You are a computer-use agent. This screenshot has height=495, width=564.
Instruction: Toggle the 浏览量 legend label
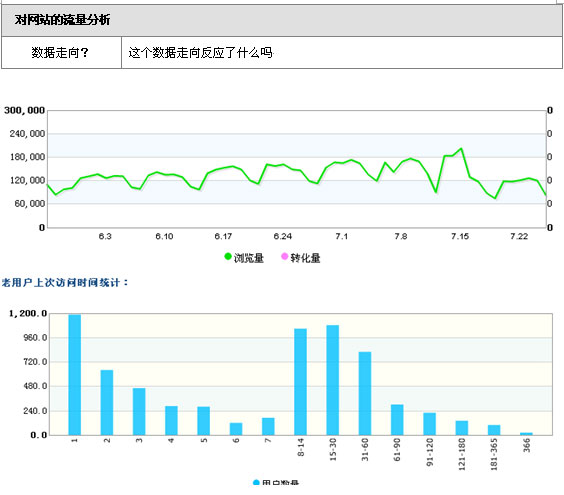point(249,258)
